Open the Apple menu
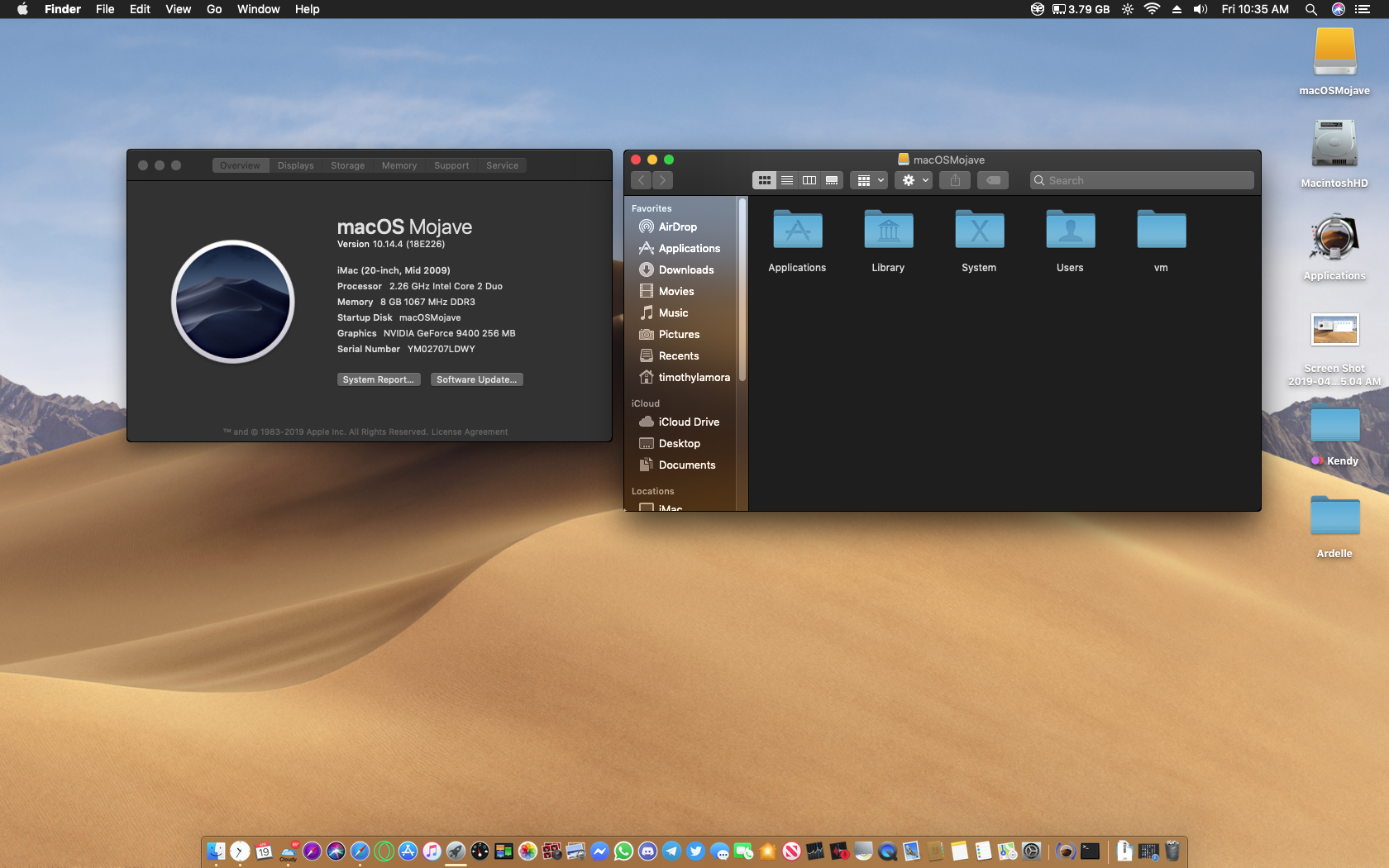Screen dimensions: 1389x868 [22, 9]
